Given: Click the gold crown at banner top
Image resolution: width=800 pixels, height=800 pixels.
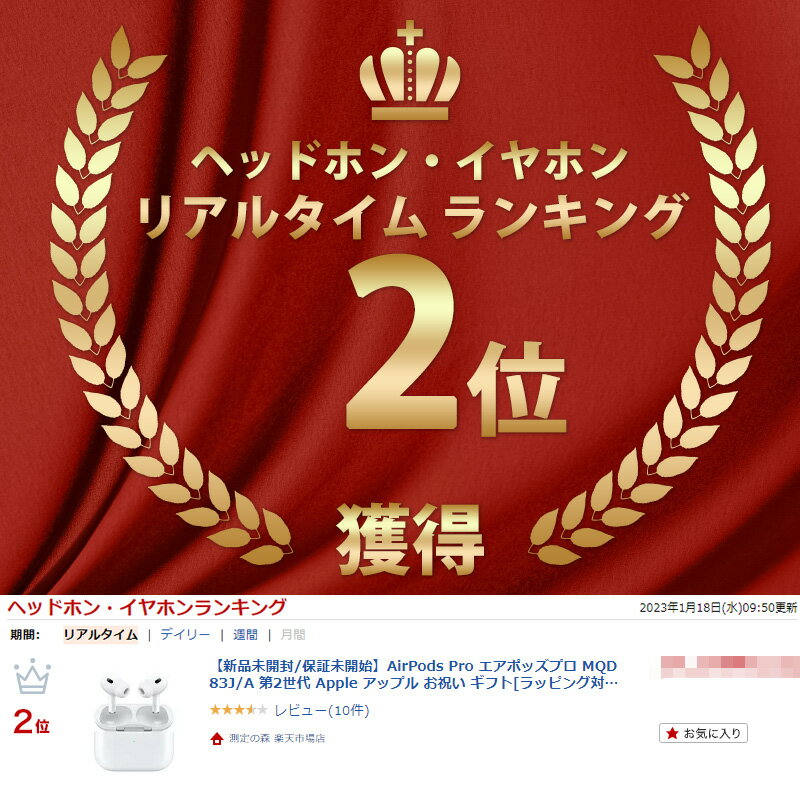Looking at the screenshot, I should [x=410, y=70].
